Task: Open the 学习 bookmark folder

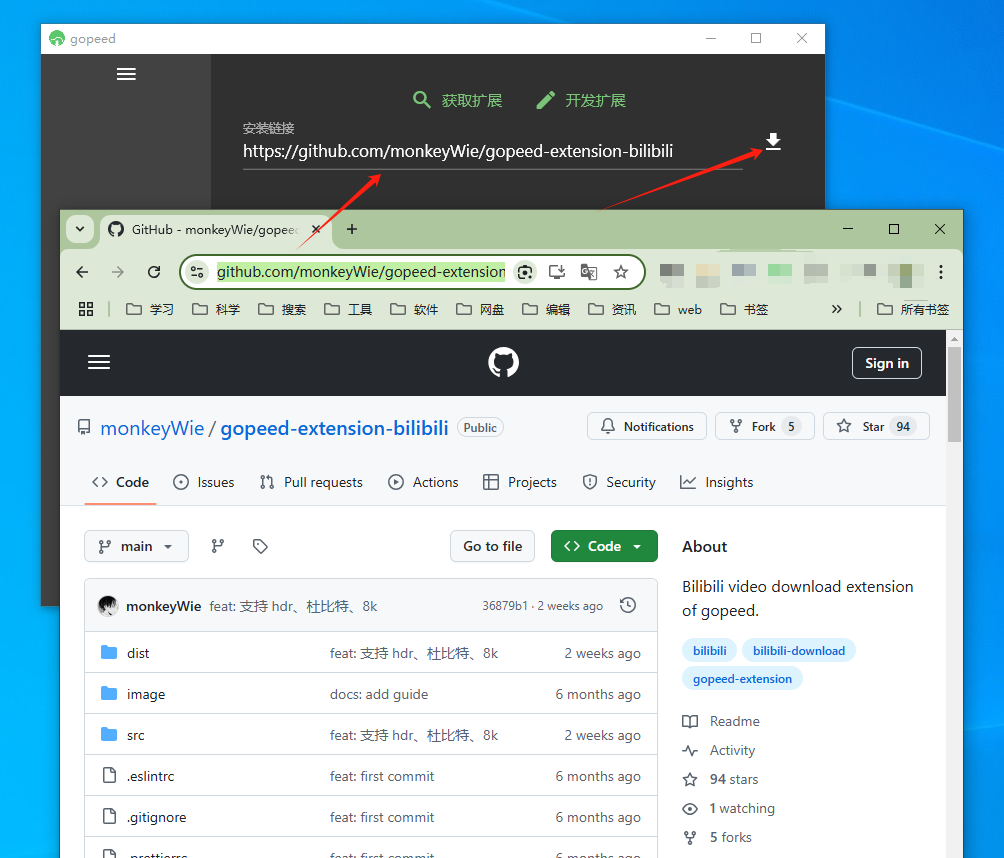Action: point(150,309)
